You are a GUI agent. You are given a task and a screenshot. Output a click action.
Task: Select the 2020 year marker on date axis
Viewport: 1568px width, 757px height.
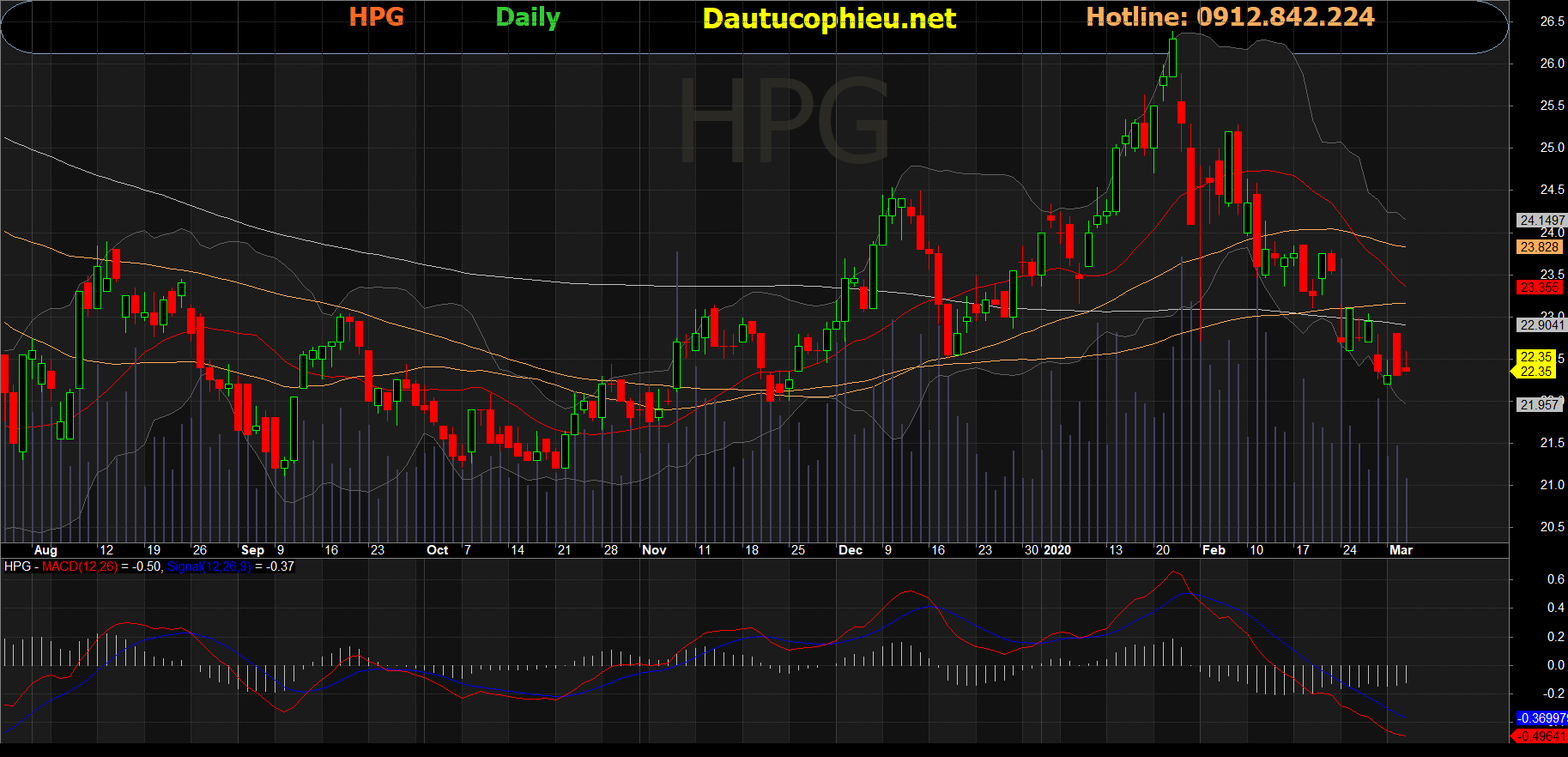pyautogui.click(x=1056, y=550)
